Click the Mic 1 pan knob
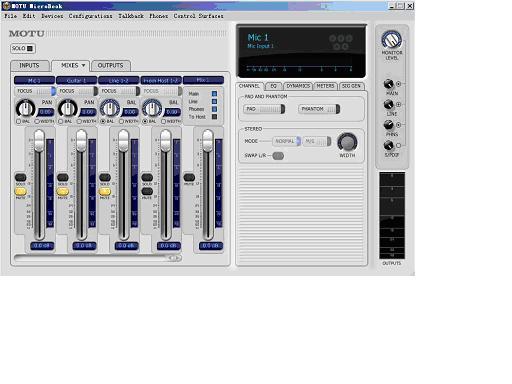 25,109
